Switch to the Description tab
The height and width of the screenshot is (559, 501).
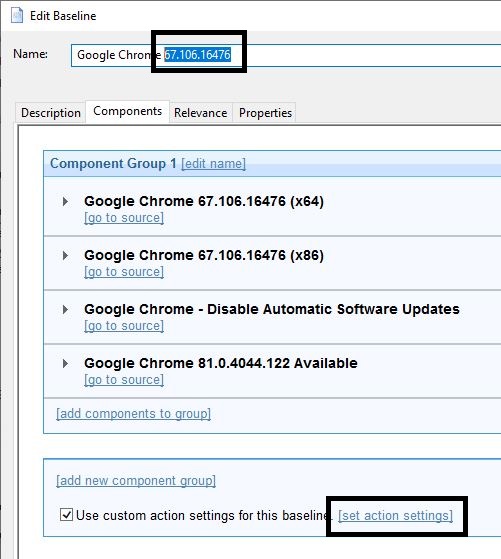51,113
